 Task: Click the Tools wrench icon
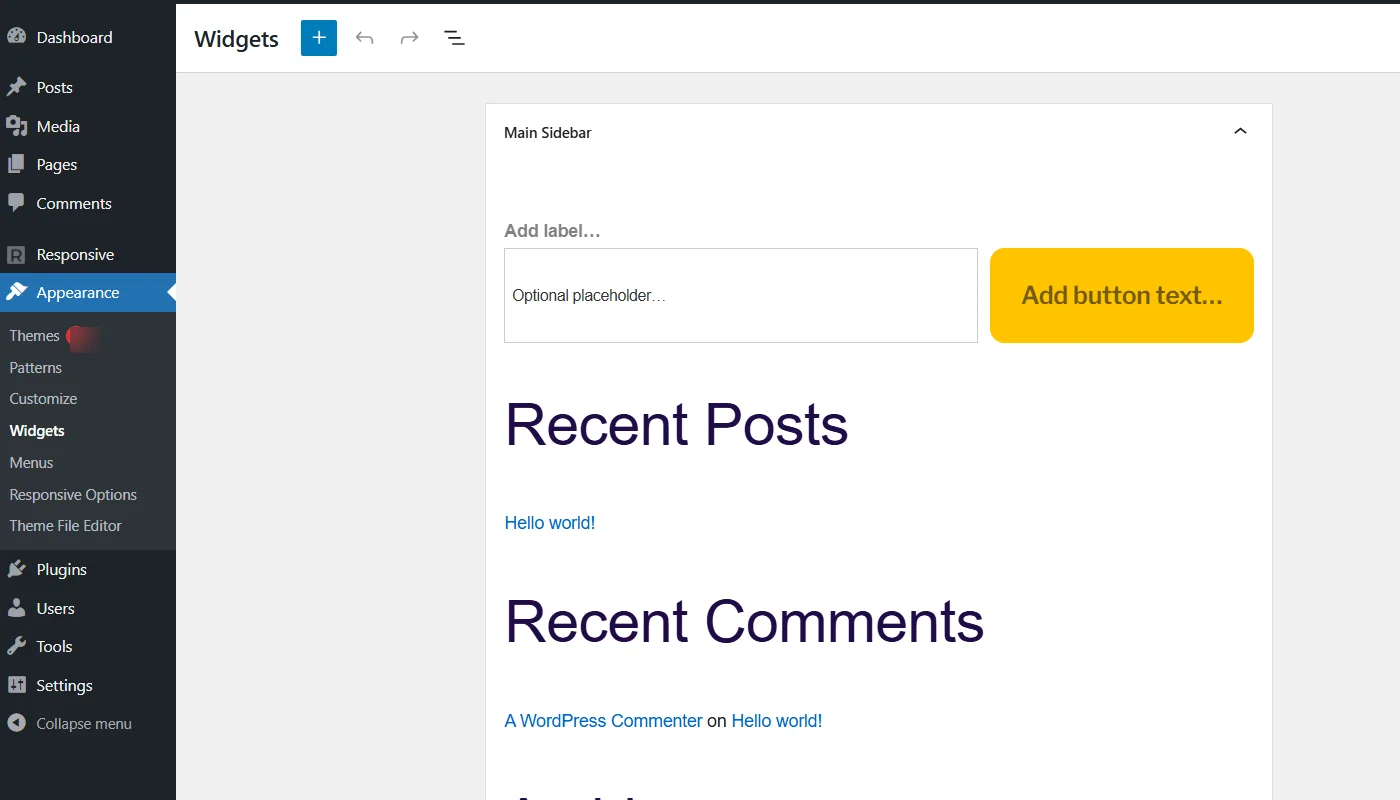pyautogui.click(x=16, y=646)
